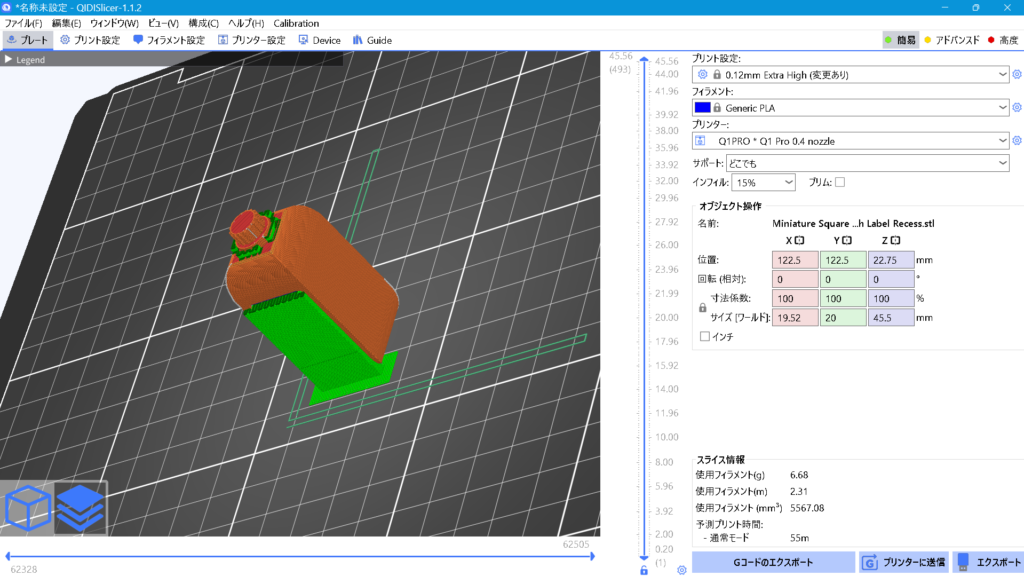Switch to 3D editor view cube icon
1024x576 pixels.
pyautogui.click(x=28, y=508)
